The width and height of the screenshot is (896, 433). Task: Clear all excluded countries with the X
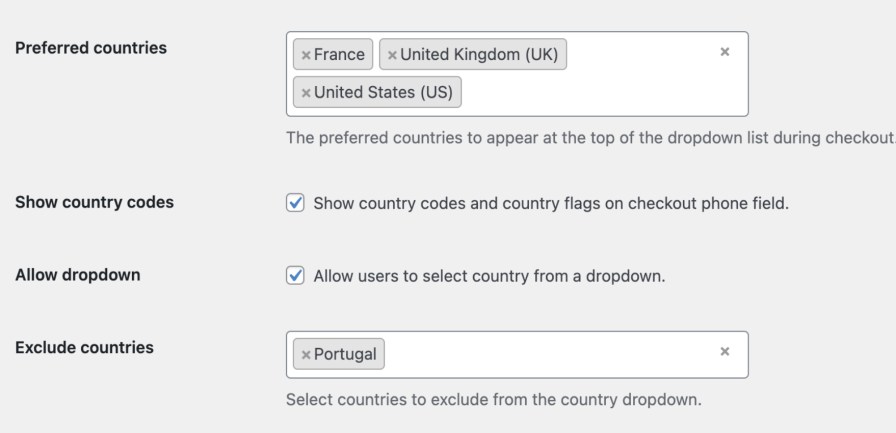click(x=725, y=352)
